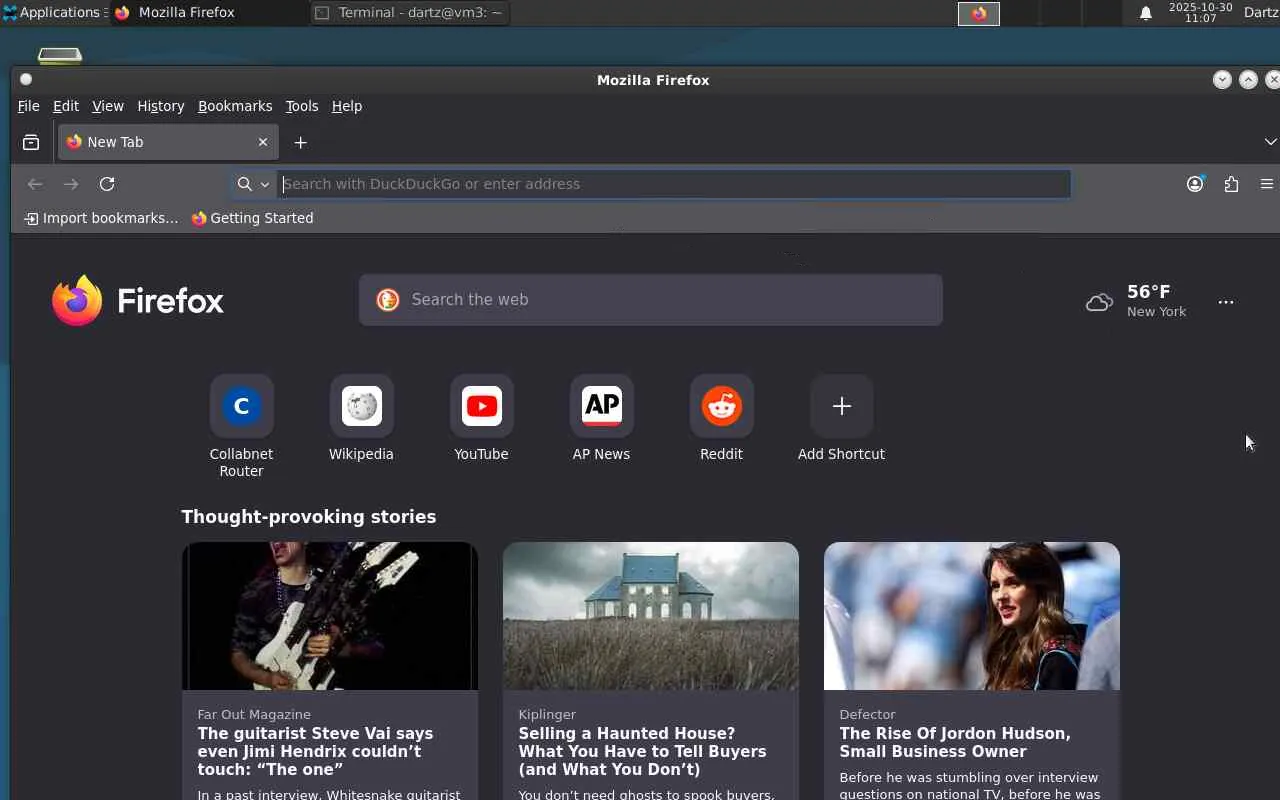Open the hamburger application menu

[x=1267, y=184]
